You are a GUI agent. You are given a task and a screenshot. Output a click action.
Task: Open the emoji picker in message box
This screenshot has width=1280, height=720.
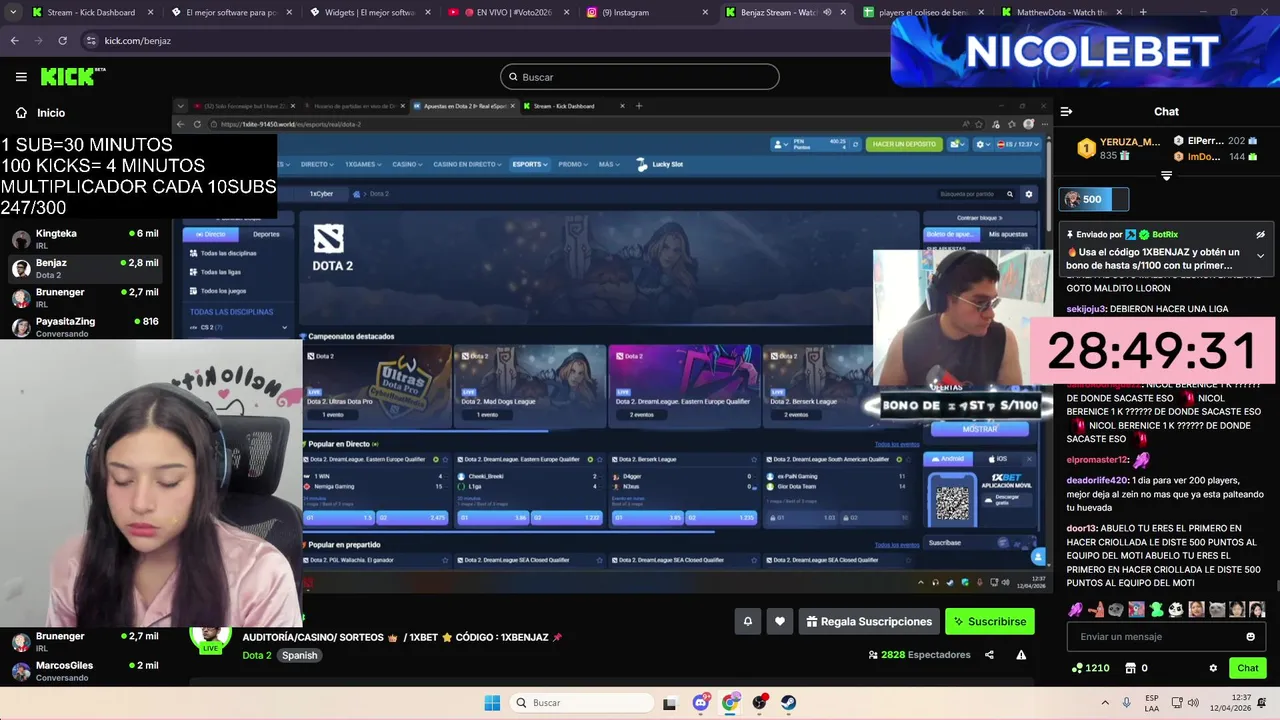1250,636
